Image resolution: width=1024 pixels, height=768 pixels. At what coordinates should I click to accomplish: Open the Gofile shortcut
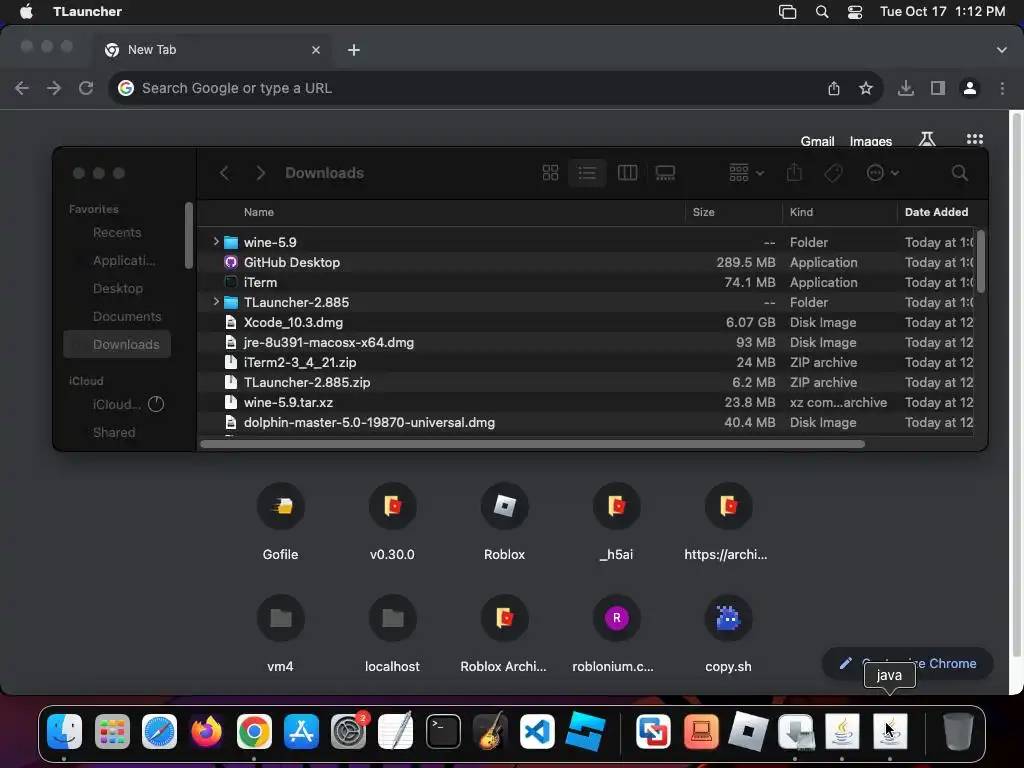pos(281,521)
